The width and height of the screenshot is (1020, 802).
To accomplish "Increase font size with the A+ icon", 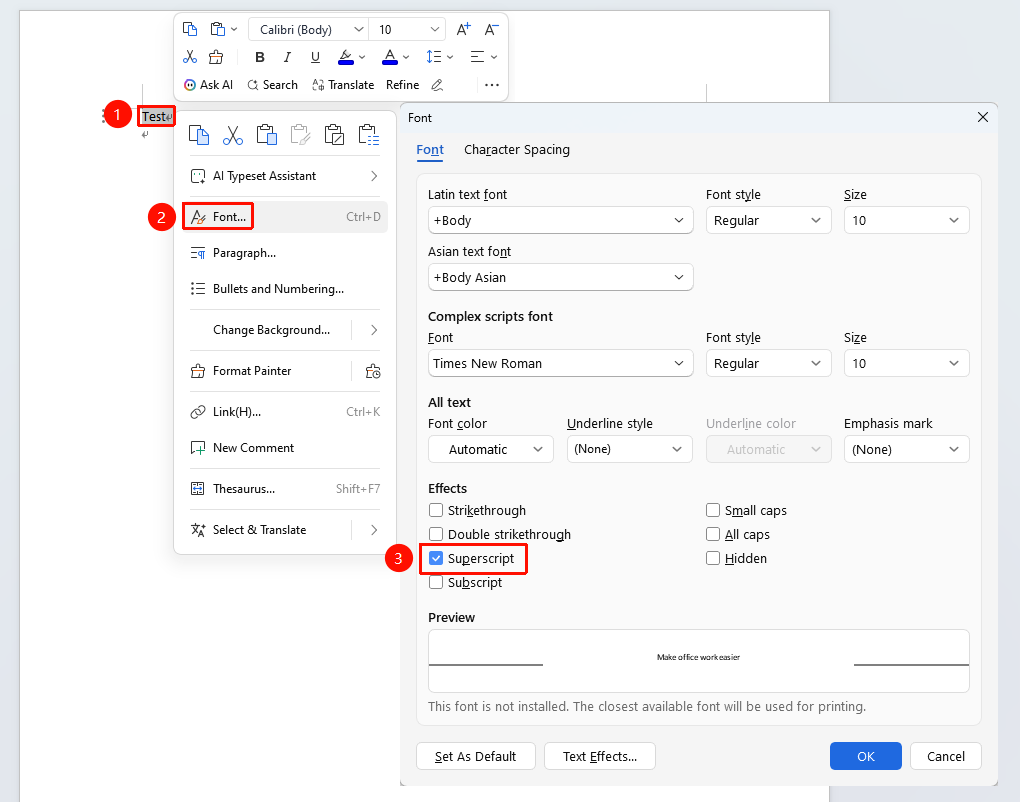I will tap(464, 29).
